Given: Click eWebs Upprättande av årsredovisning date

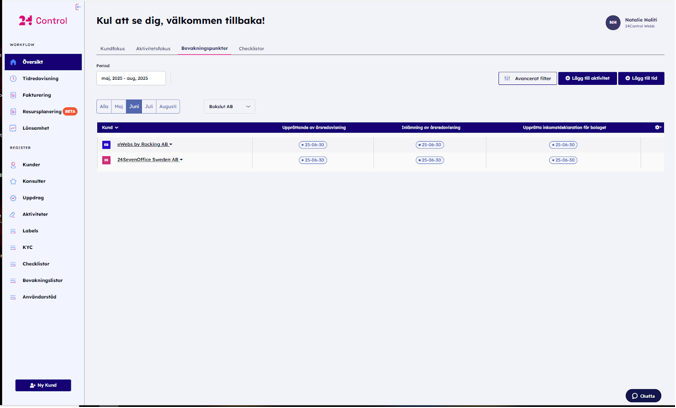Looking at the screenshot, I should 313,145.
